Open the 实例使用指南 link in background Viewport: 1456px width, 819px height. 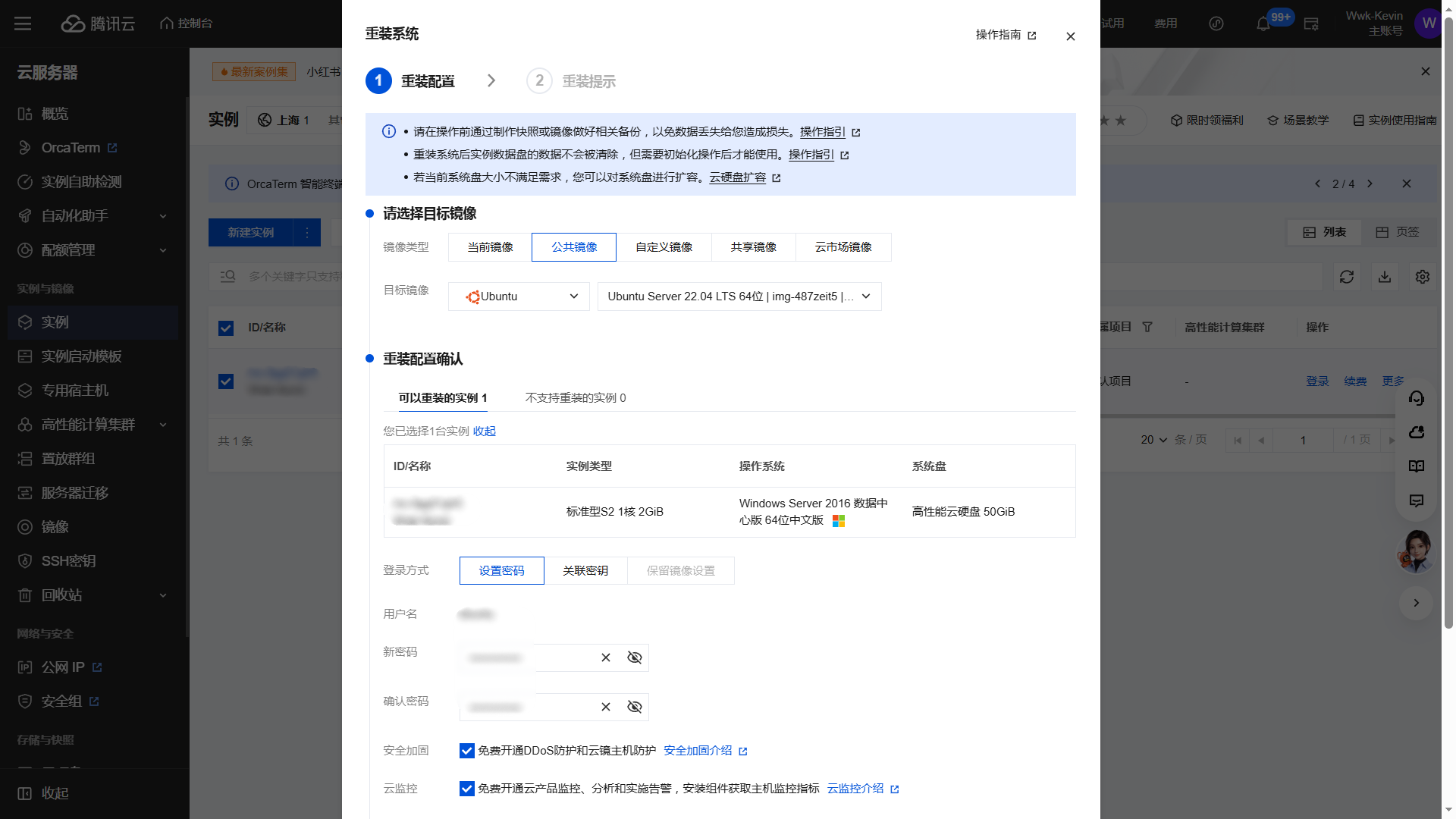[1395, 121]
